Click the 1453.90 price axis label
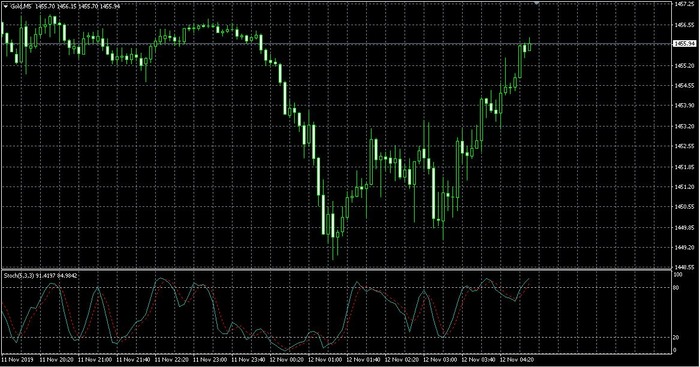This screenshot has height=367, width=700. [x=684, y=106]
